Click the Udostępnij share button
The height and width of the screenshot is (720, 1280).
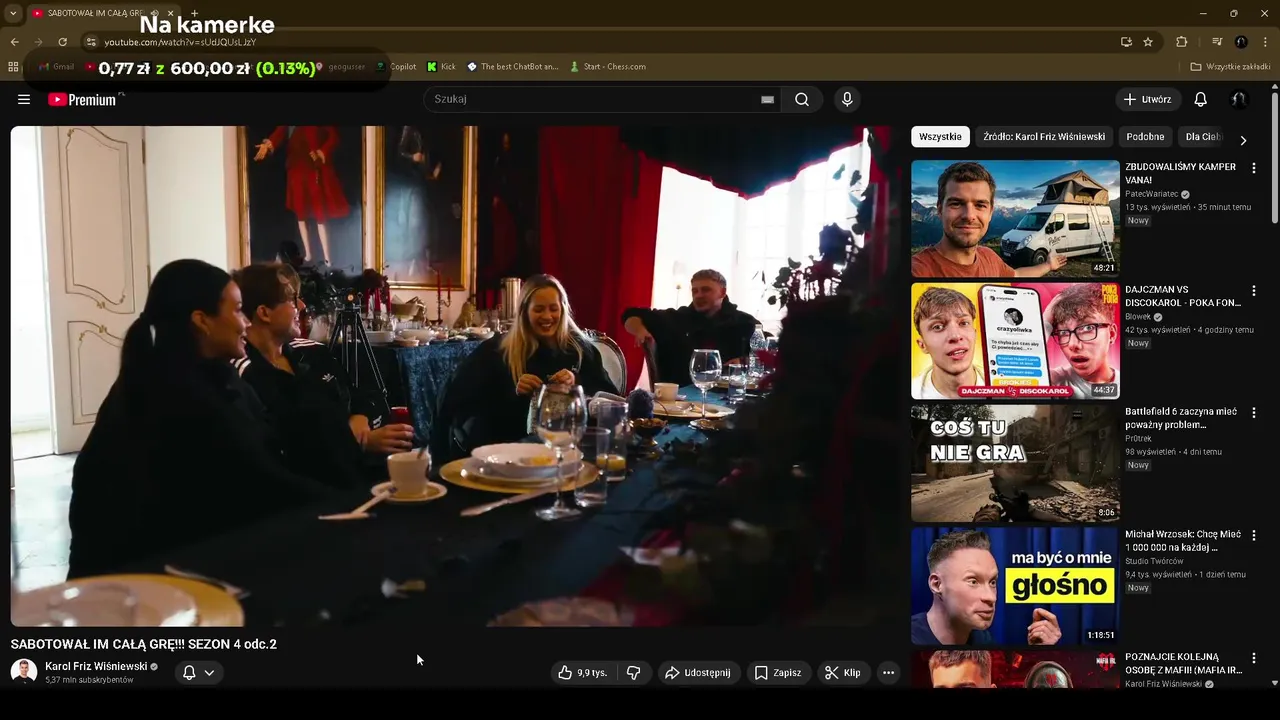click(698, 673)
